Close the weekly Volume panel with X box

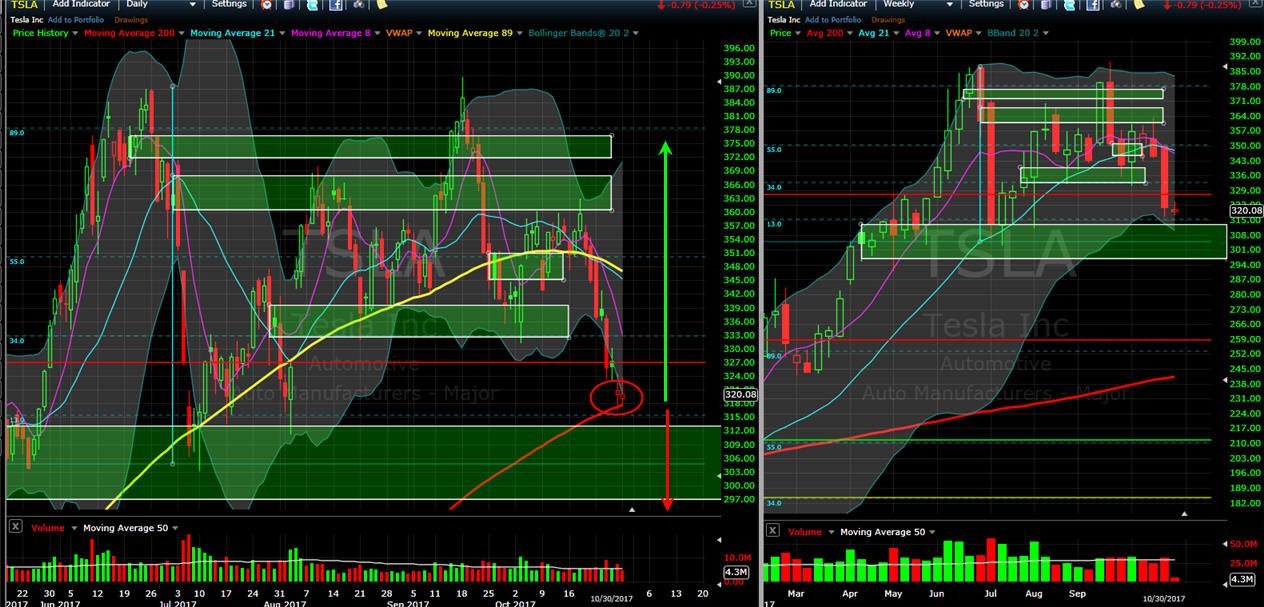[773, 531]
